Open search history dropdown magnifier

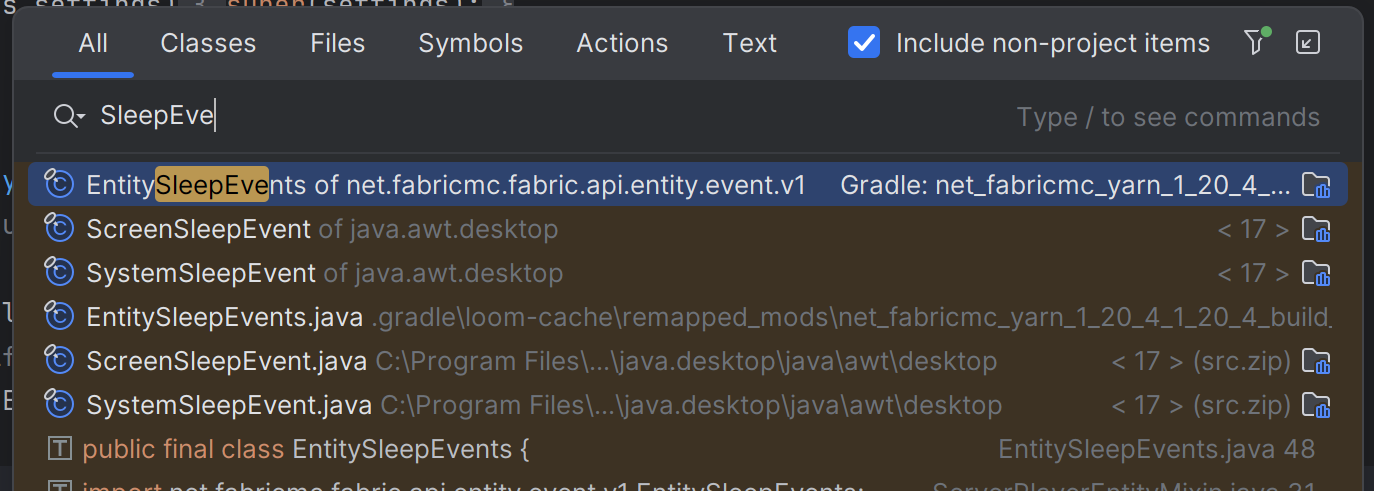tap(69, 117)
